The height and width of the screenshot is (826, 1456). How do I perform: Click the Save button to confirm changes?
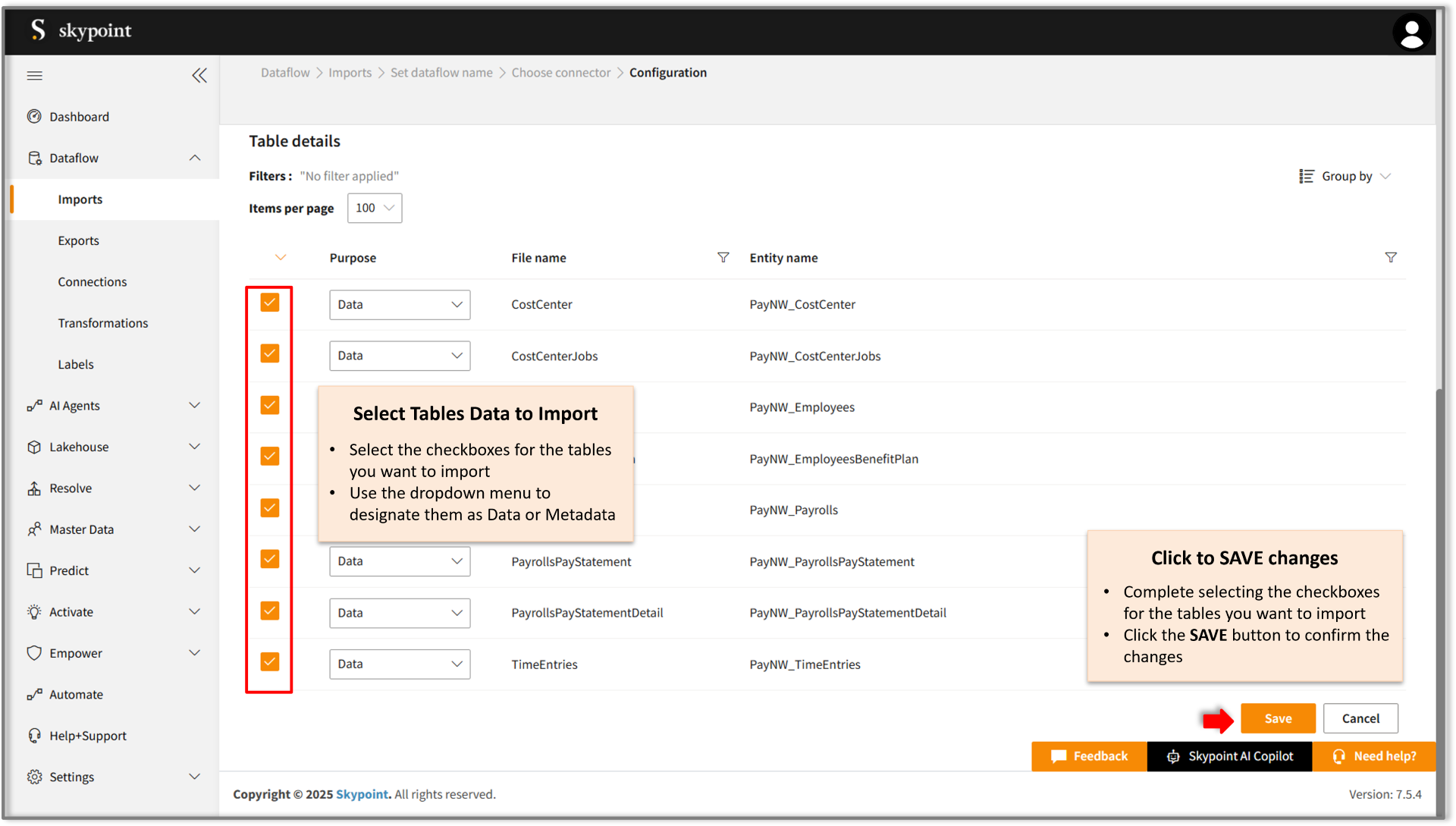click(1278, 718)
